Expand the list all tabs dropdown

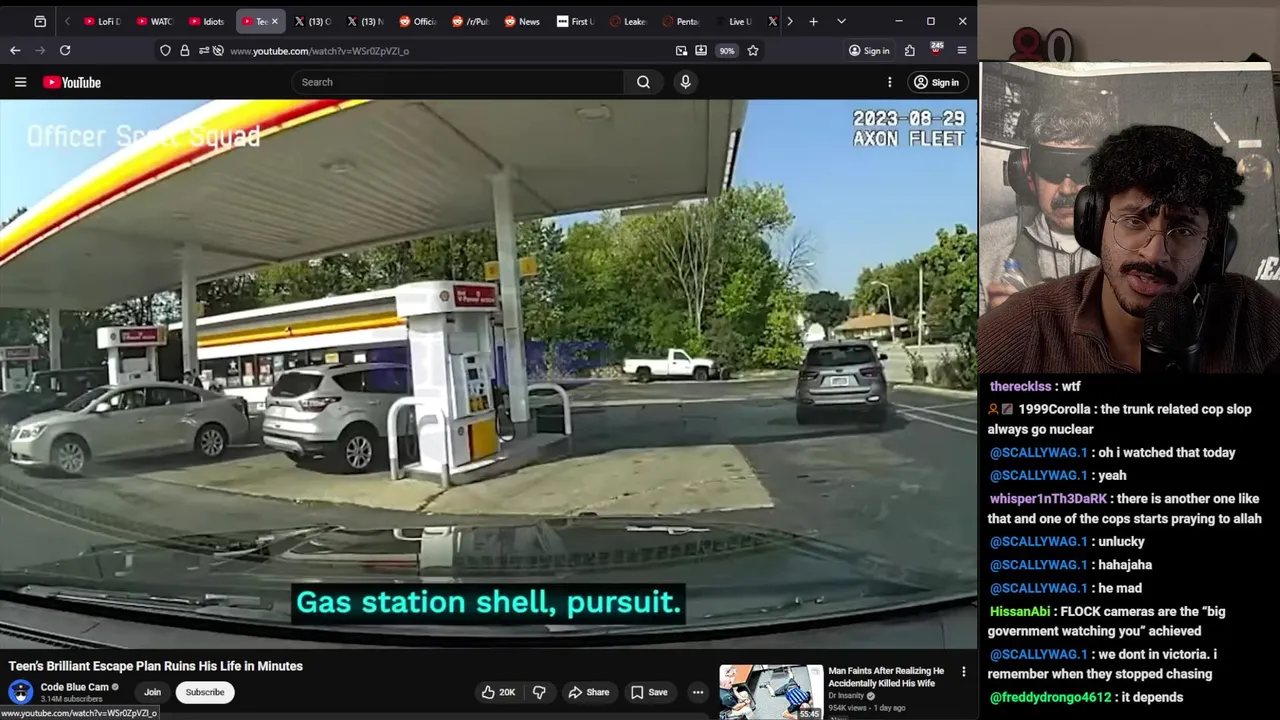pos(841,21)
